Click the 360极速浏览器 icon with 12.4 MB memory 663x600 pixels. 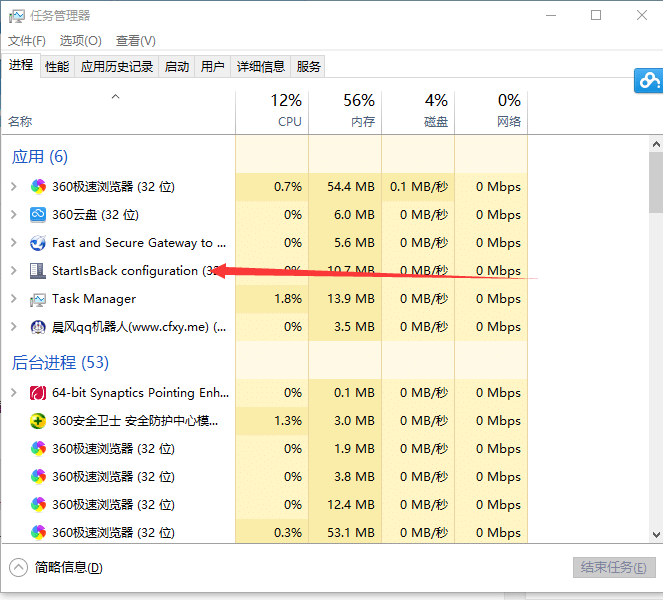[x=38, y=504]
